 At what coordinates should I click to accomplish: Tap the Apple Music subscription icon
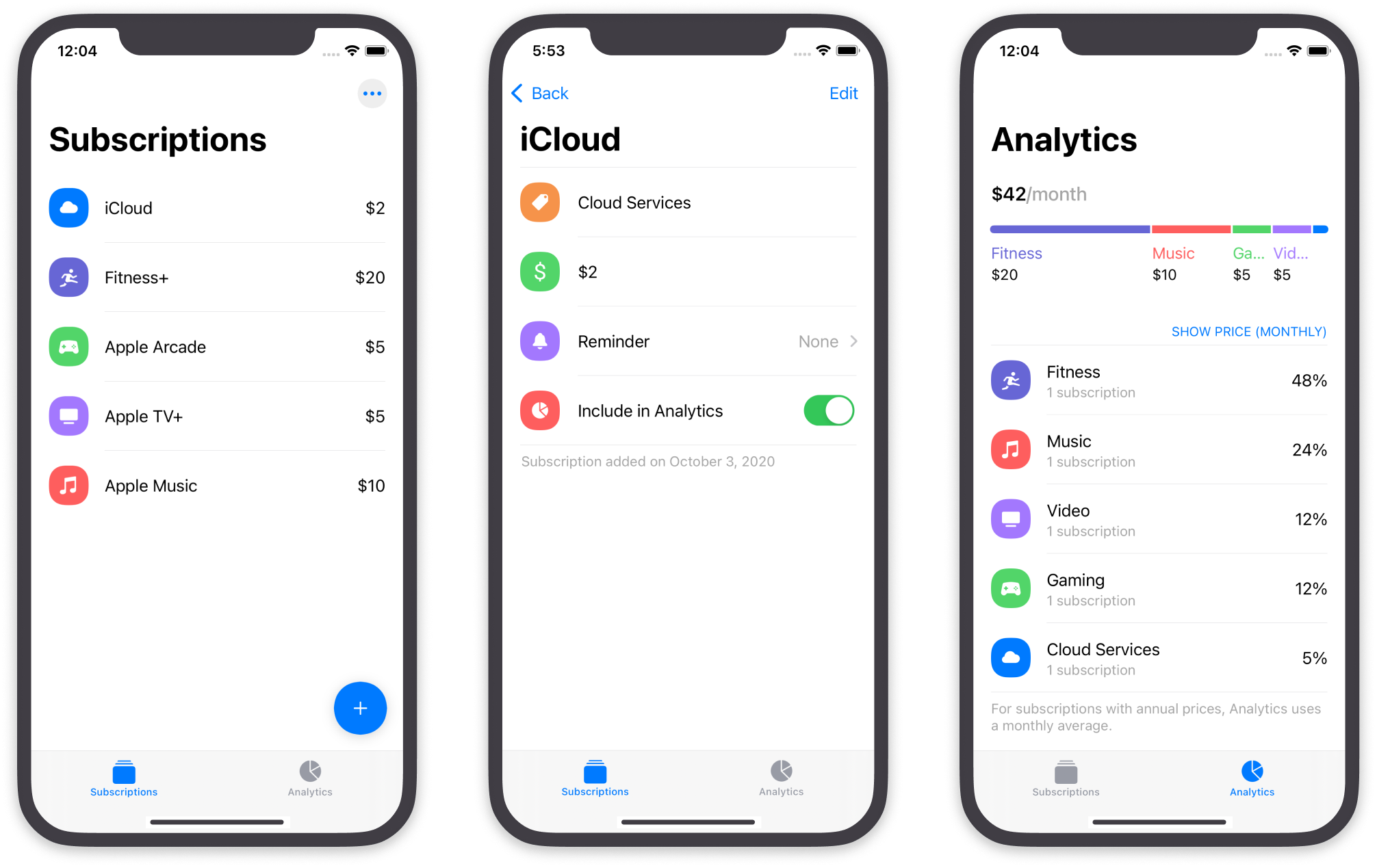[68, 486]
